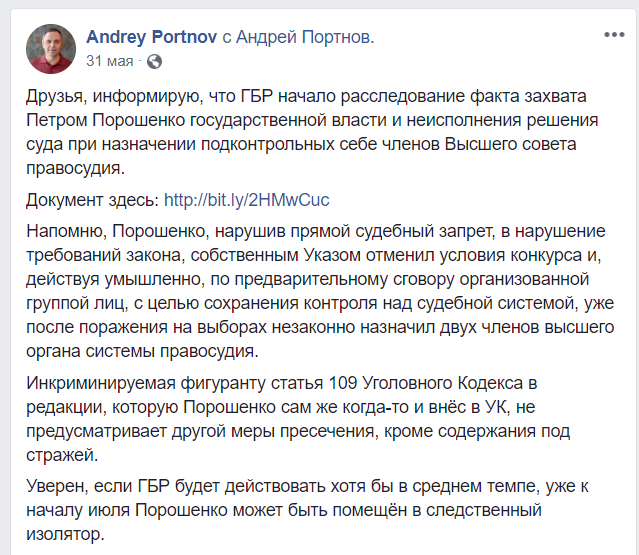Click the "Документ здесь:" label text
639x555 pixels.
92,197
